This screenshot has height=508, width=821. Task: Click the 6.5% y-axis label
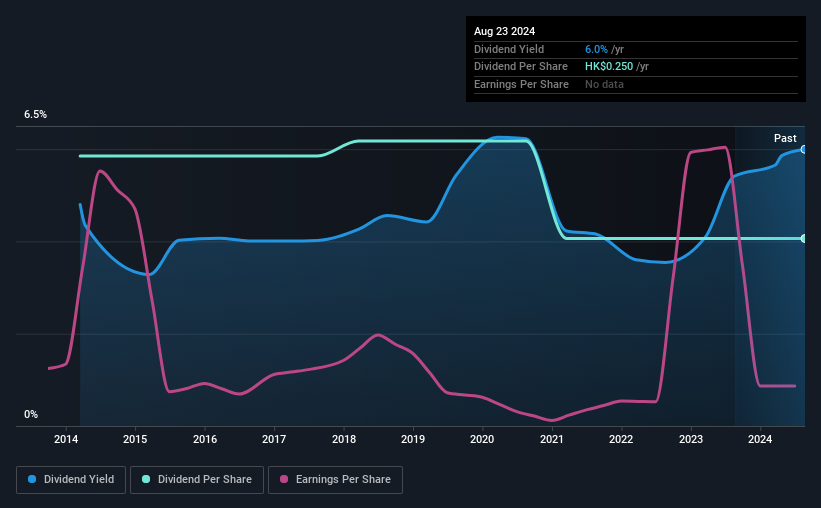[35, 114]
